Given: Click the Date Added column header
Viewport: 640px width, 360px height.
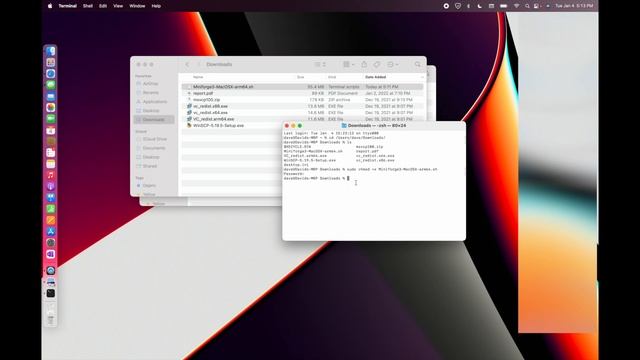Looking at the screenshot, I should 376,77.
